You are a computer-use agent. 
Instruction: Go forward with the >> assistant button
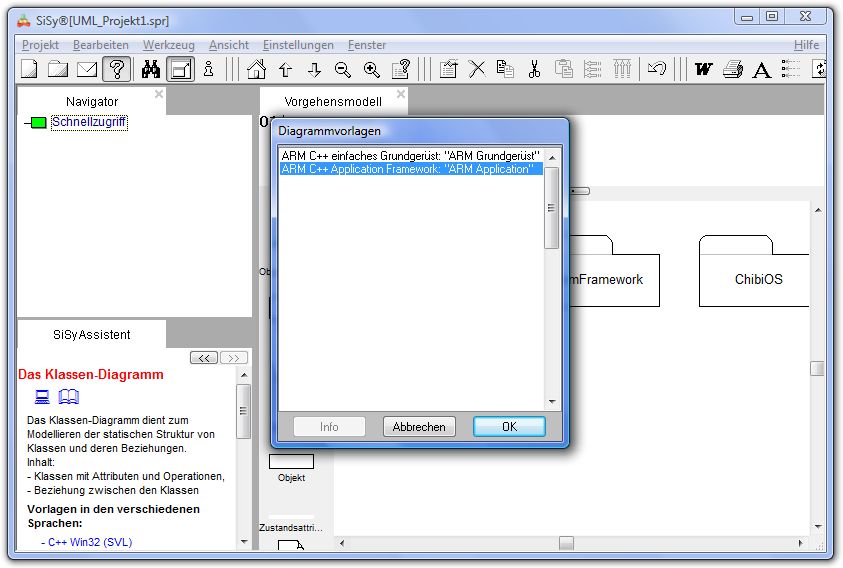[x=234, y=358]
